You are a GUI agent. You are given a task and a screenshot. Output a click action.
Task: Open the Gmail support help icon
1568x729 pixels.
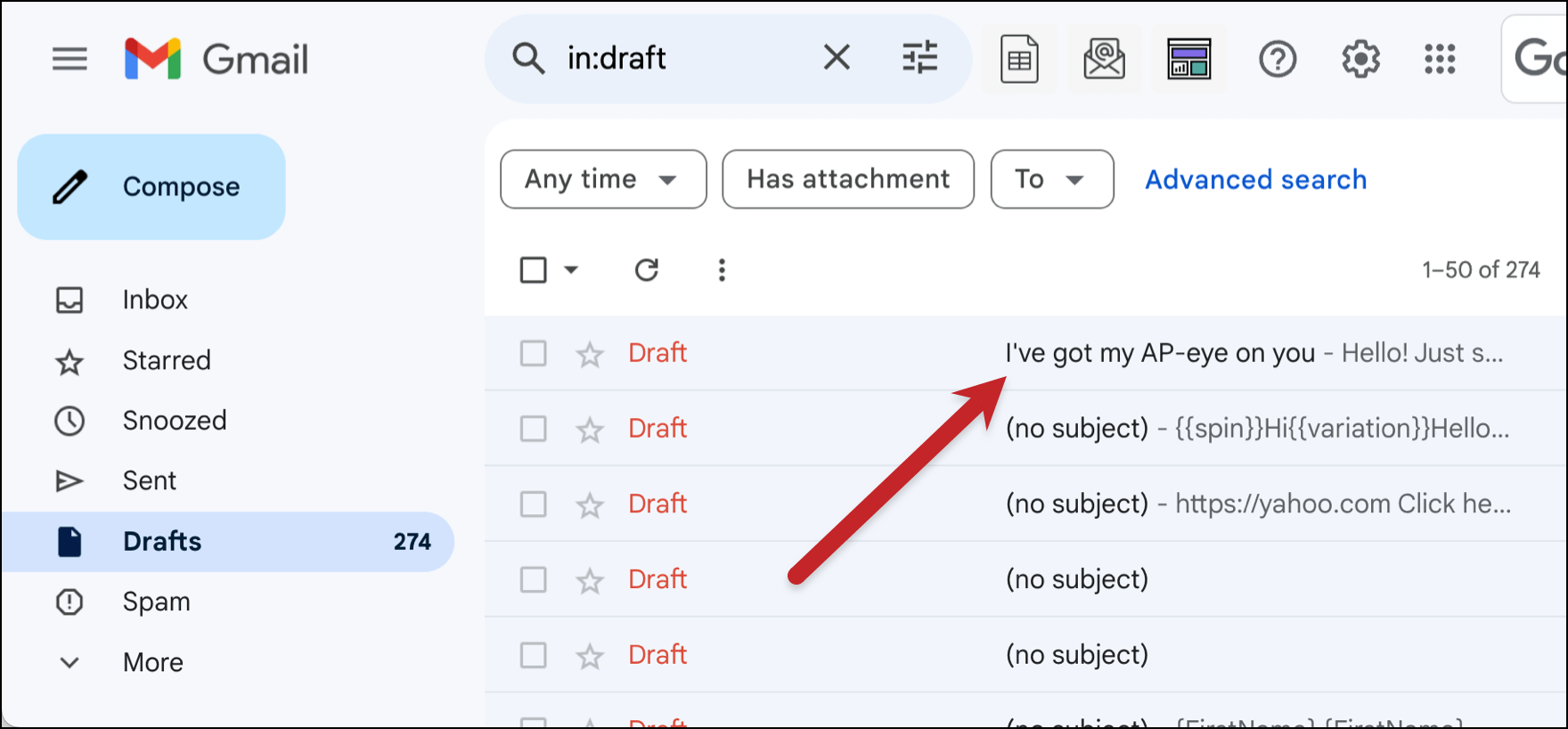[x=1277, y=60]
